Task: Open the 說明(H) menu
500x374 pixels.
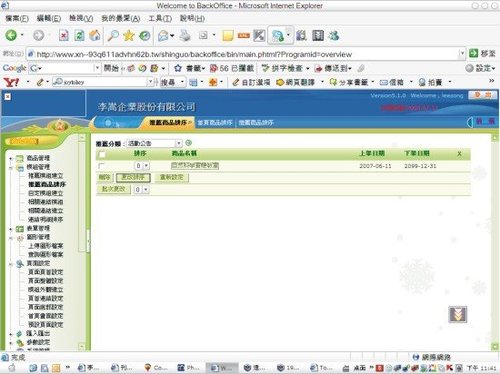Action: pyautogui.click(x=192, y=18)
